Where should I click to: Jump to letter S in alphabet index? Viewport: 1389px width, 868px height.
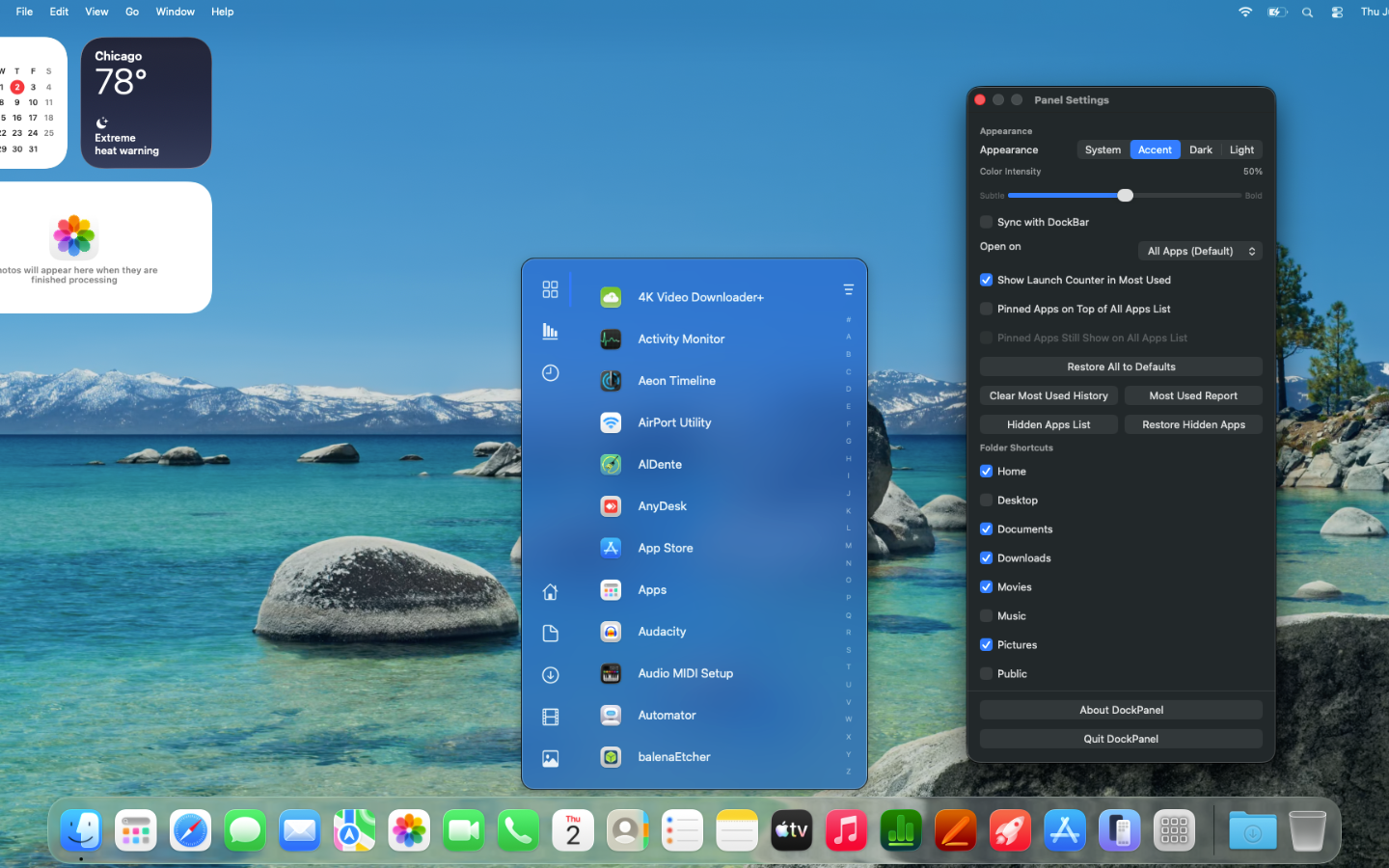coord(849,650)
